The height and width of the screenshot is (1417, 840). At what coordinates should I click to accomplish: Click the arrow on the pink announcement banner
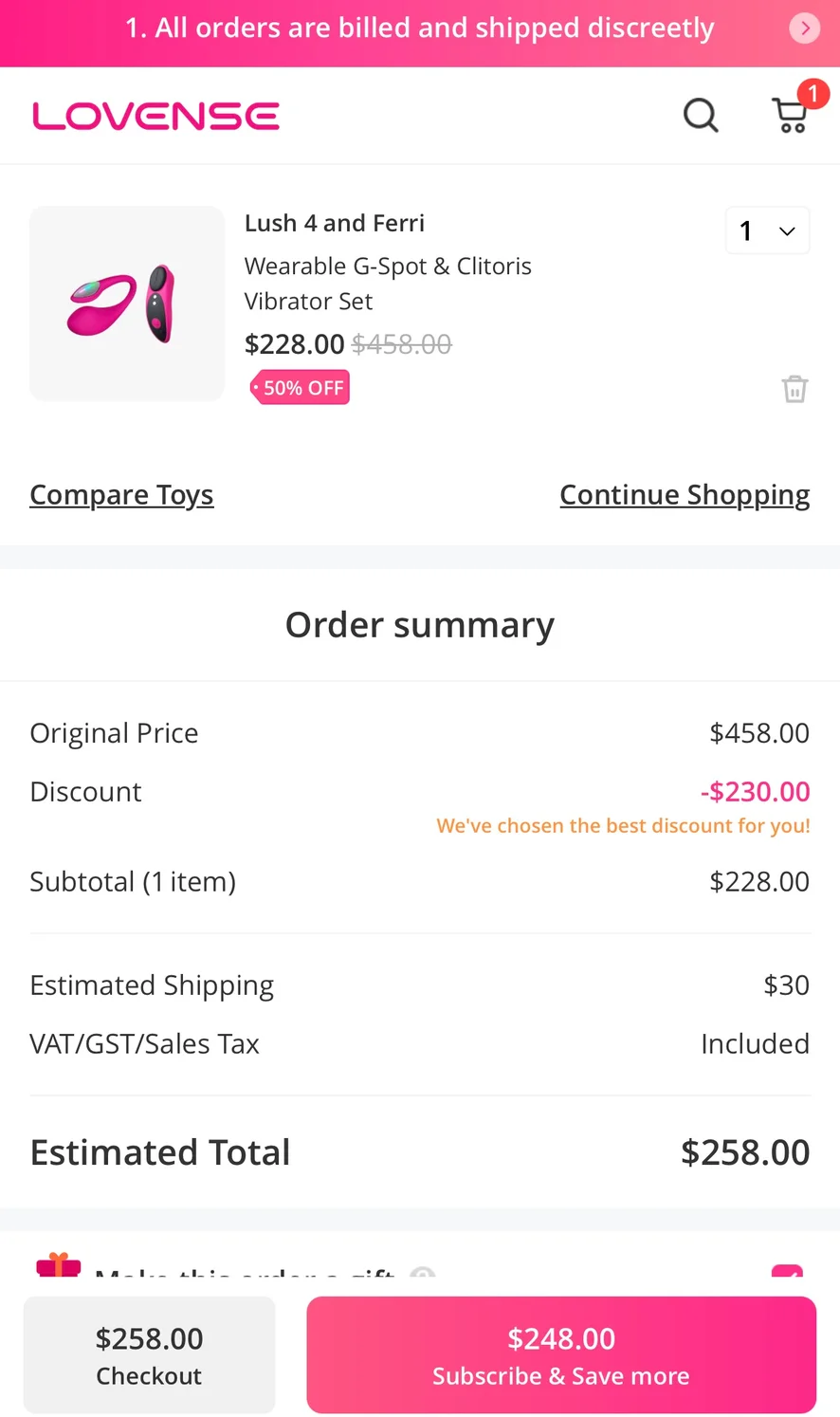(x=804, y=28)
